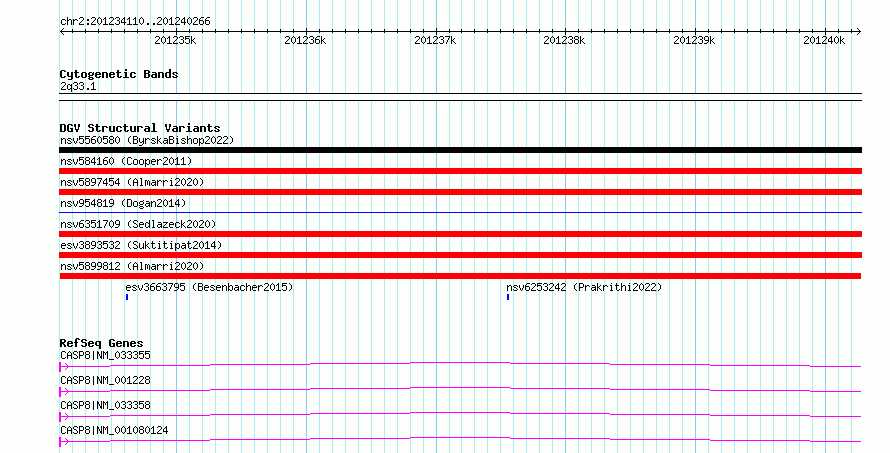Click the CASP8 NM_001080124 transcript start arrow

(x=64, y=442)
